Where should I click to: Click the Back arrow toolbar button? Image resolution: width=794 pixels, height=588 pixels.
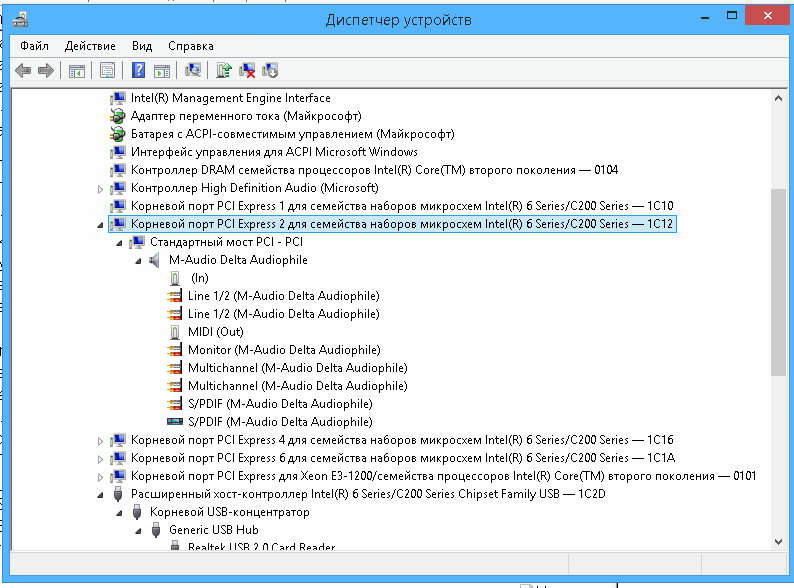click(x=23, y=70)
